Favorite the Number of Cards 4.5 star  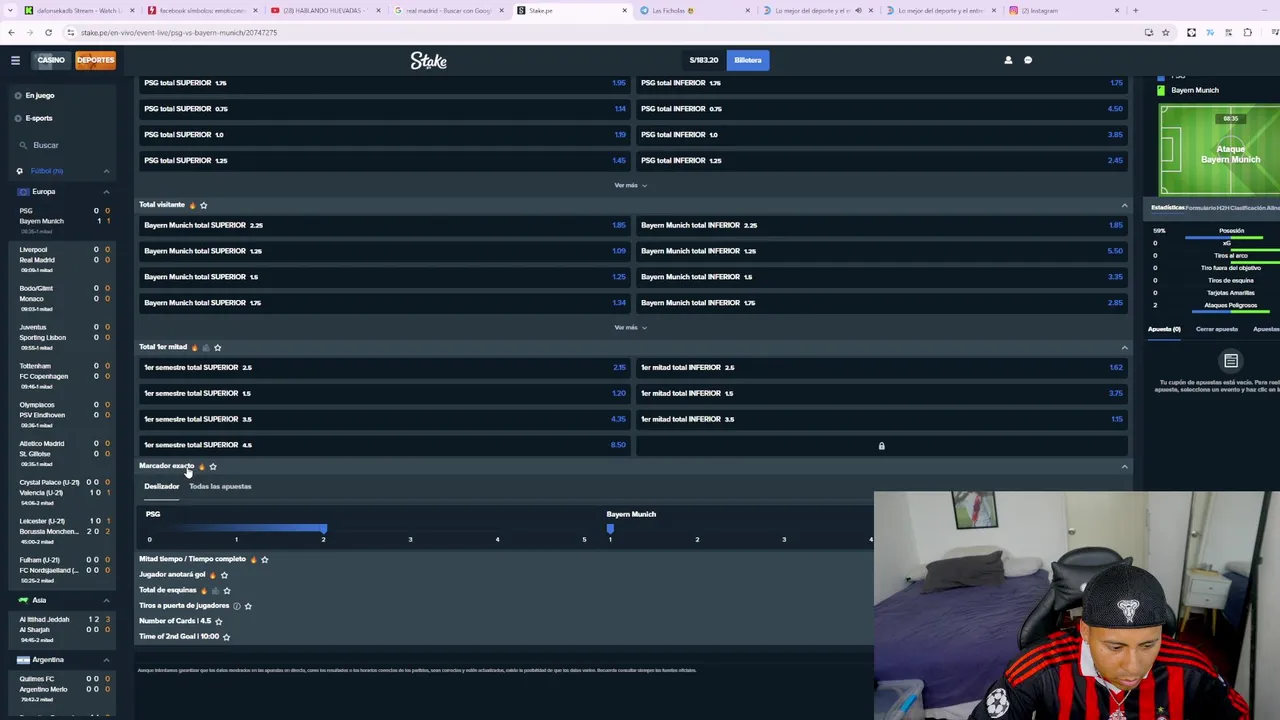coord(218,621)
